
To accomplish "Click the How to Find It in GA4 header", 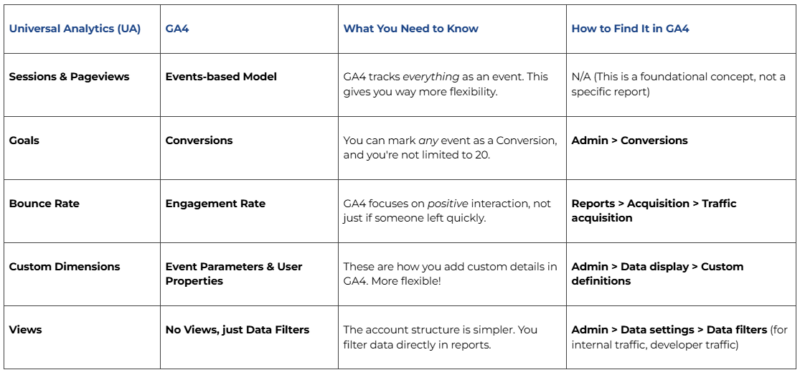I will pos(630,29).
